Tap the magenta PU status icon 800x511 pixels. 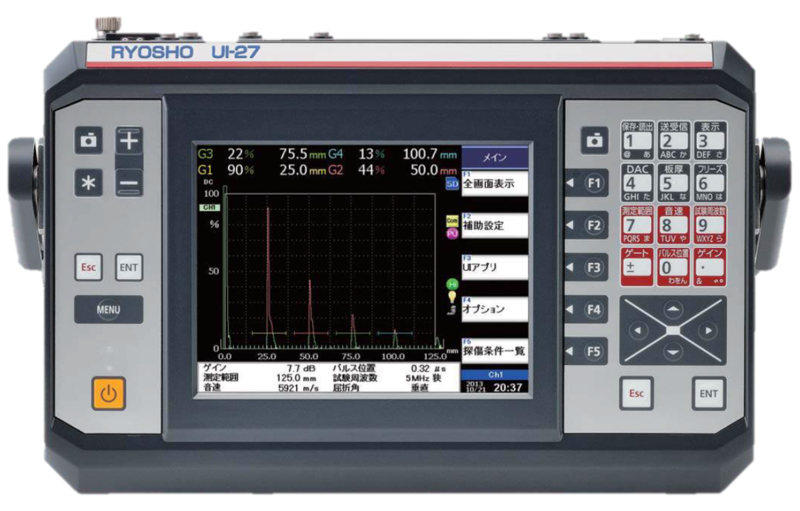click(452, 234)
